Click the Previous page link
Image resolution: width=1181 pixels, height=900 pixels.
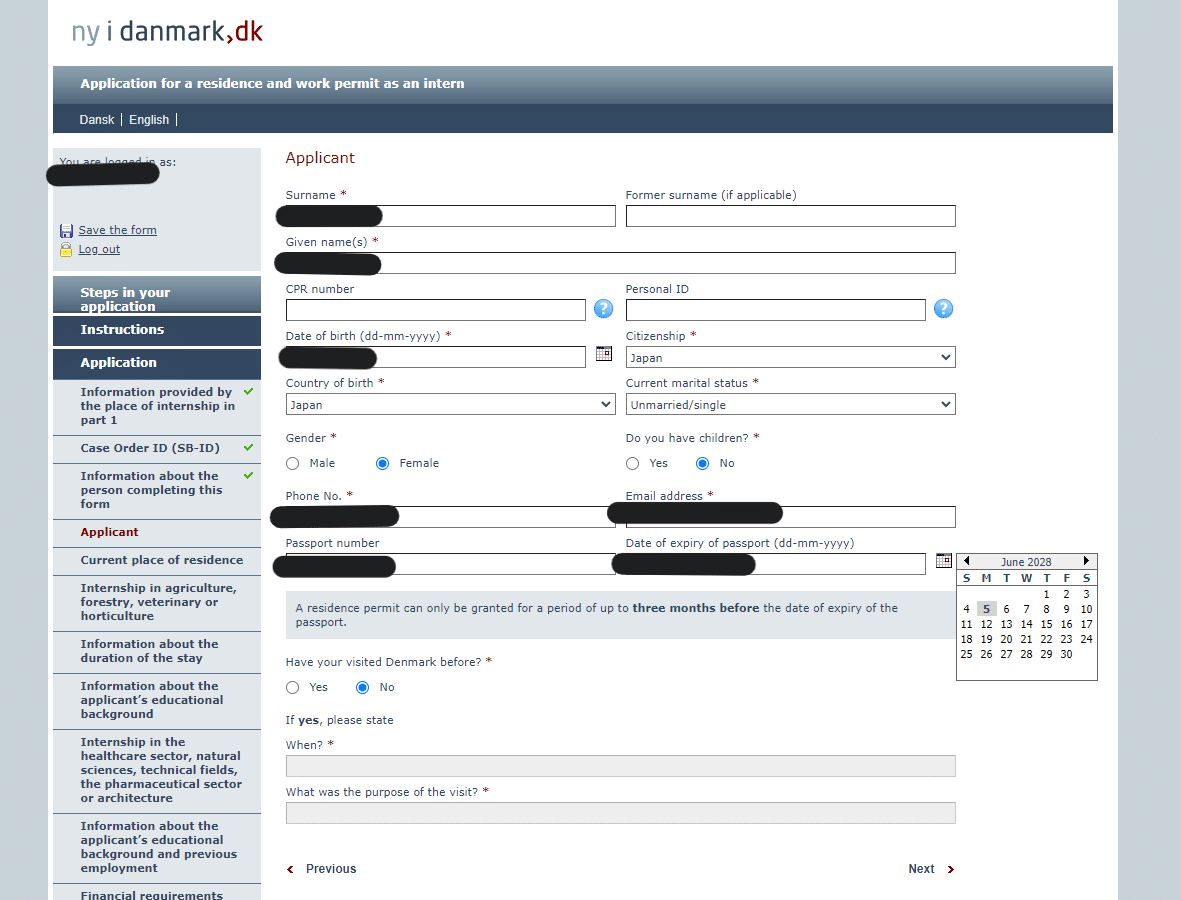pyautogui.click(x=331, y=869)
